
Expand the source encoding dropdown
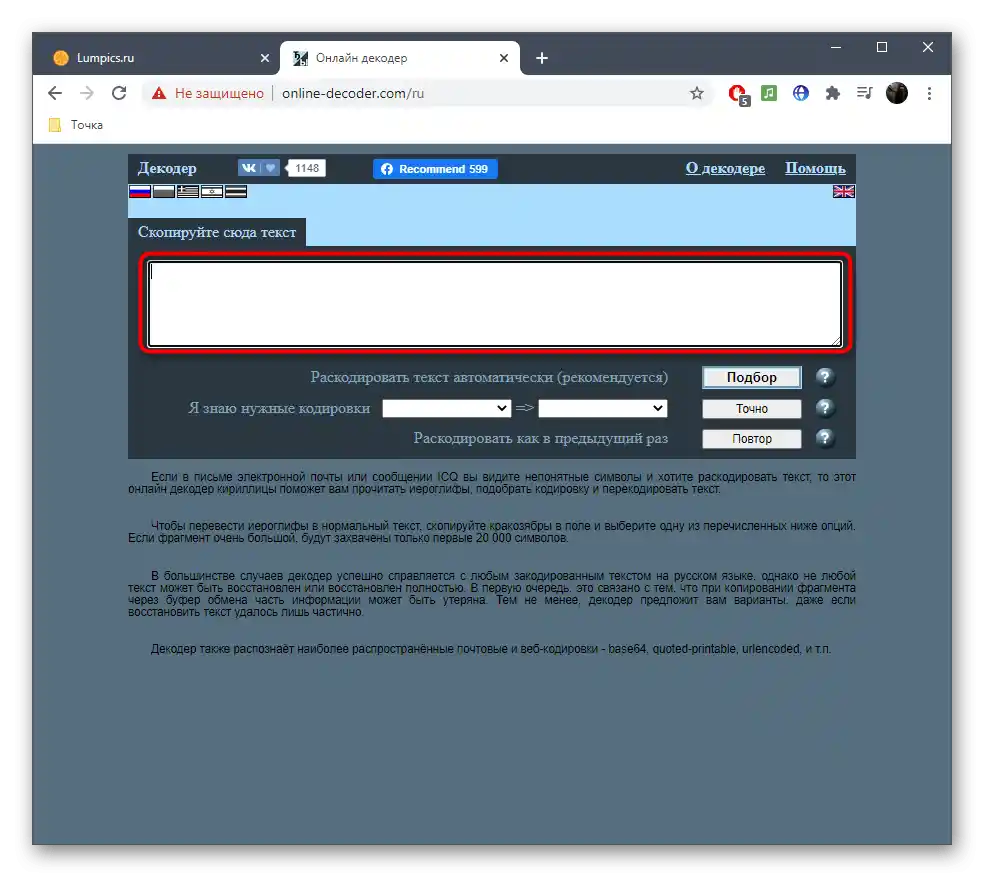tap(447, 408)
